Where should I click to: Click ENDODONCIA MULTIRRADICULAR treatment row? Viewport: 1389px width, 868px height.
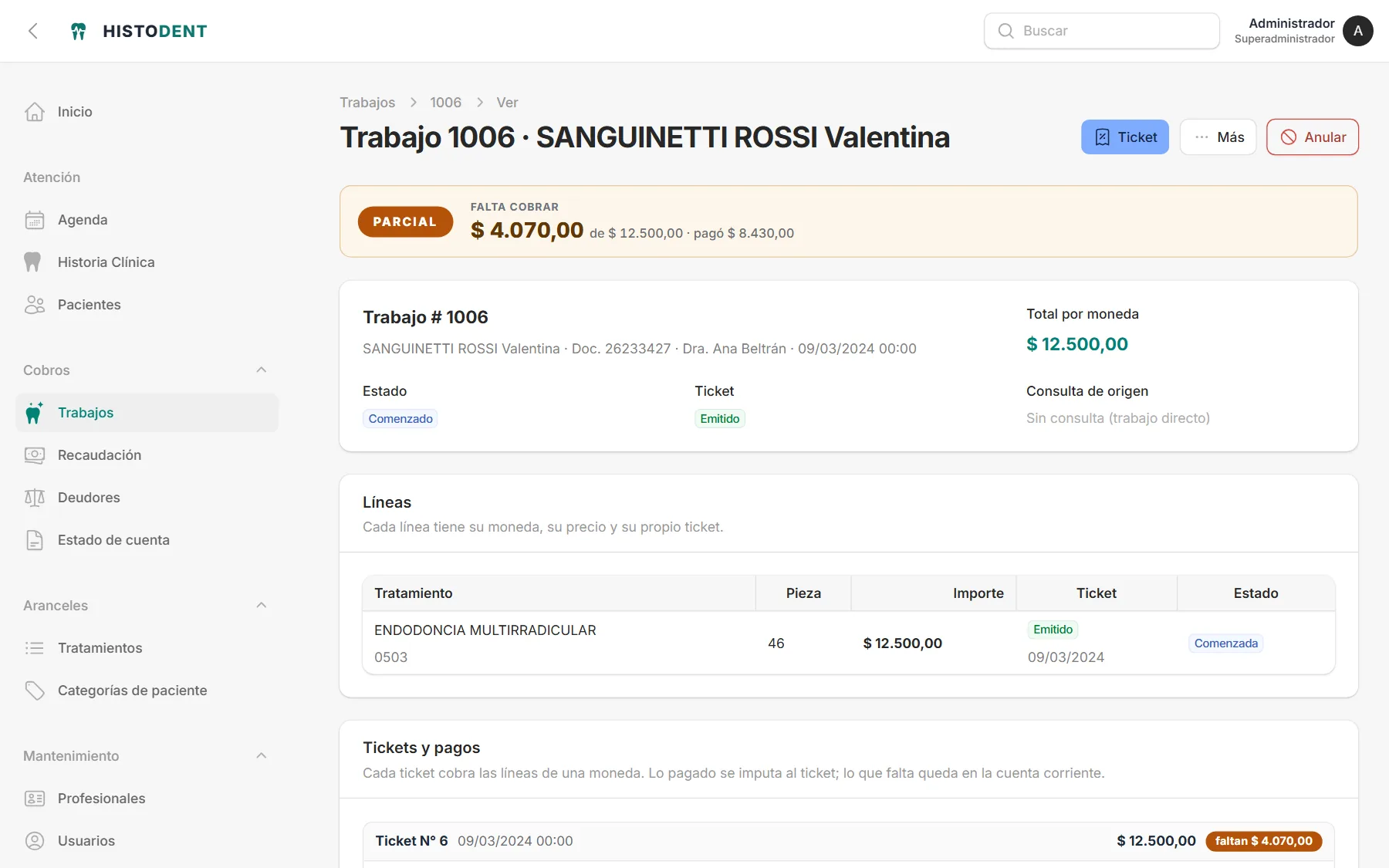(x=849, y=643)
